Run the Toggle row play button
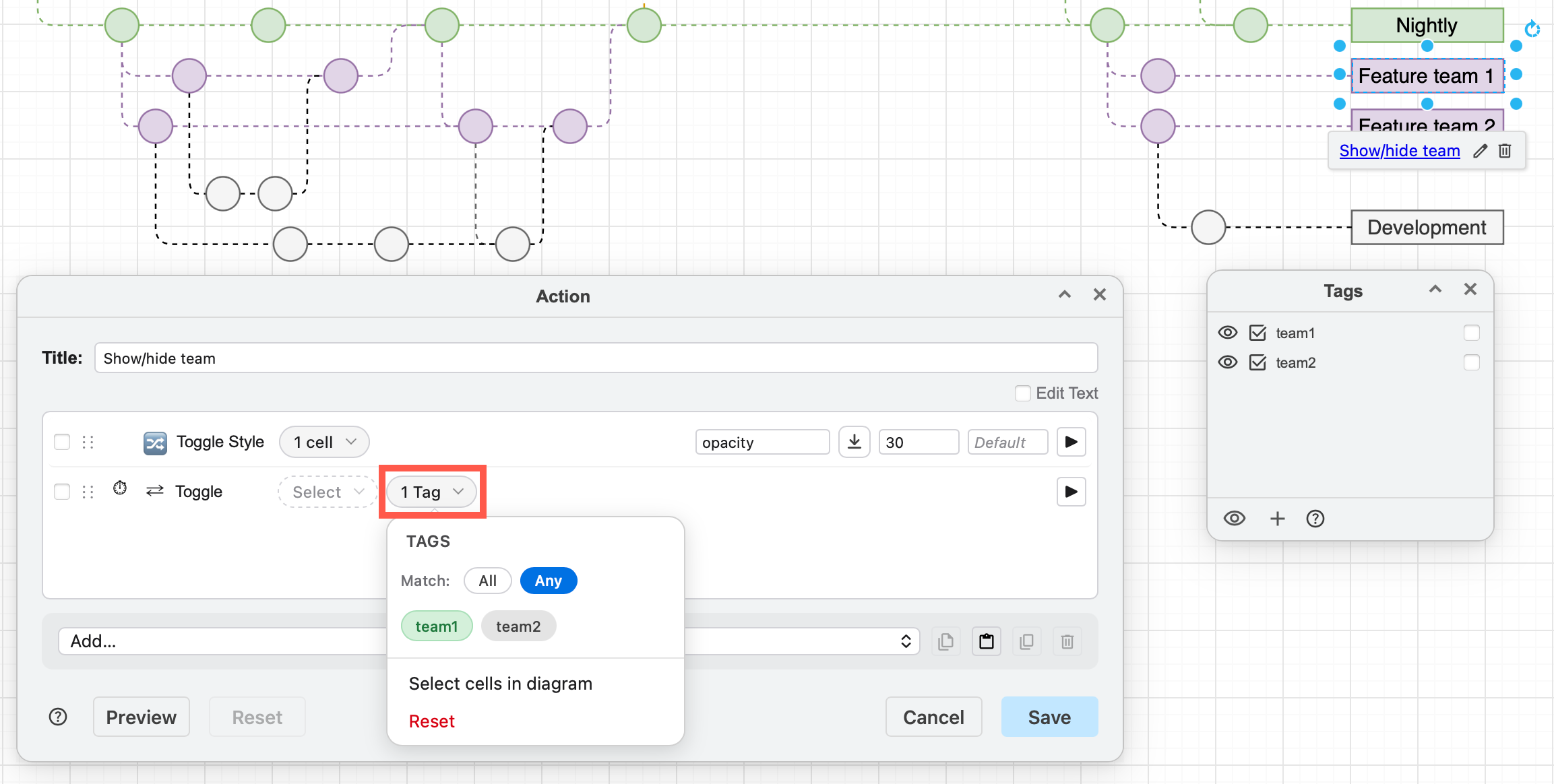Viewport: 1554px width, 784px height. click(x=1071, y=492)
